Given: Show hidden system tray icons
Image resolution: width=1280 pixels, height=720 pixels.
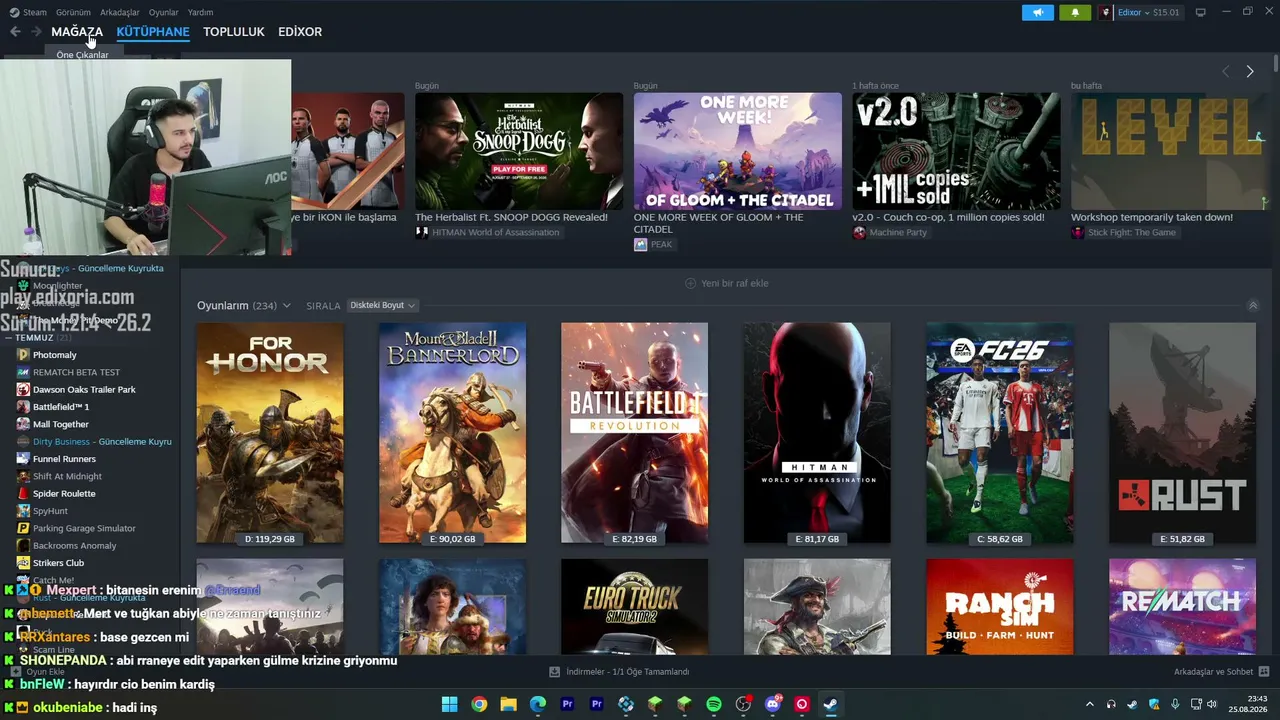Looking at the screenshot, I should coord(1090,704).
